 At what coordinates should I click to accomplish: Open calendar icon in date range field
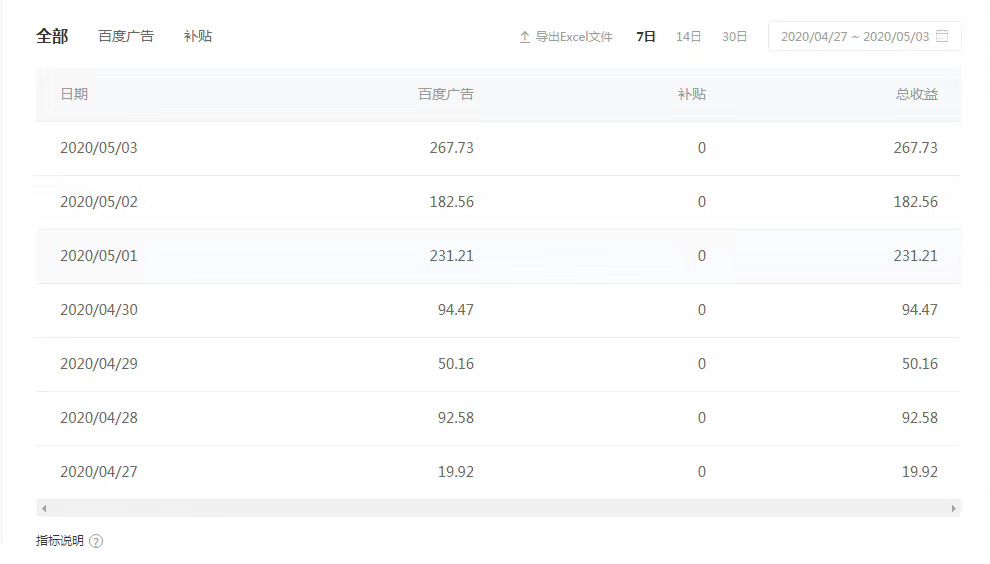pos(942,36)
